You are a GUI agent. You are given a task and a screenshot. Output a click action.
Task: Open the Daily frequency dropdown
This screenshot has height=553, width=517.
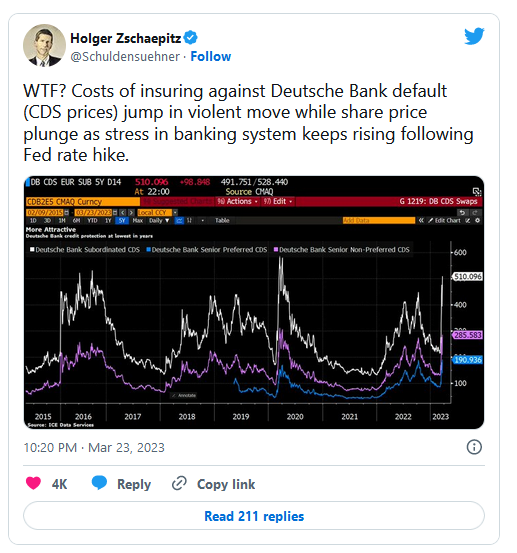[x=159, y=220]
